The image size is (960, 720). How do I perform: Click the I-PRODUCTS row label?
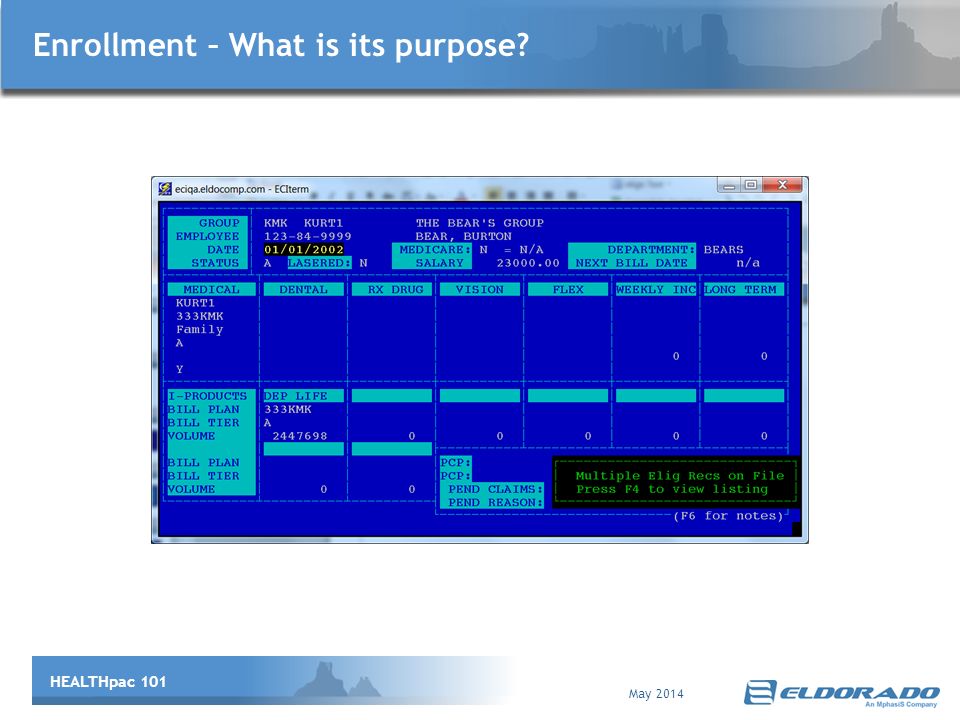coord(207,396)
